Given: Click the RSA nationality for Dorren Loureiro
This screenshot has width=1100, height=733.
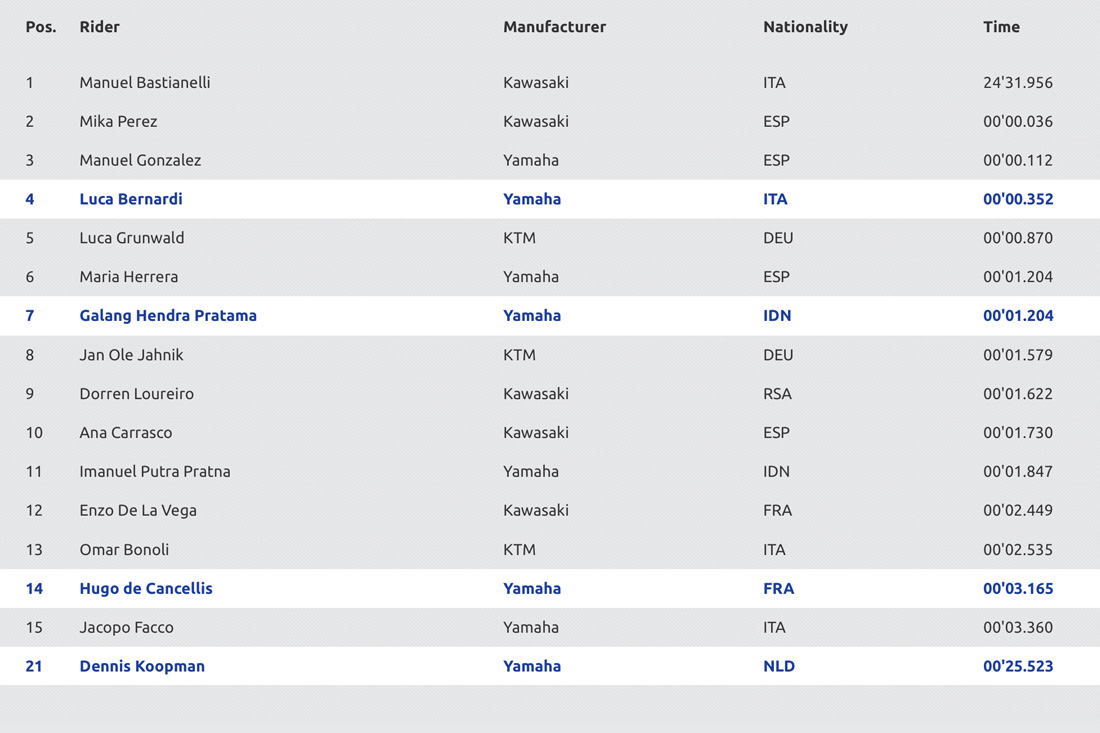Looking at the screenshot, I should [x=777, y=394].
